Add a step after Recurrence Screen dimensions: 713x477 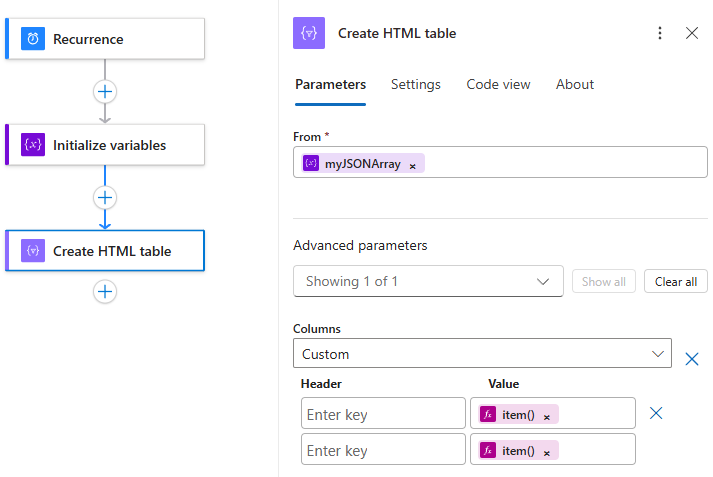click(105, 91)
